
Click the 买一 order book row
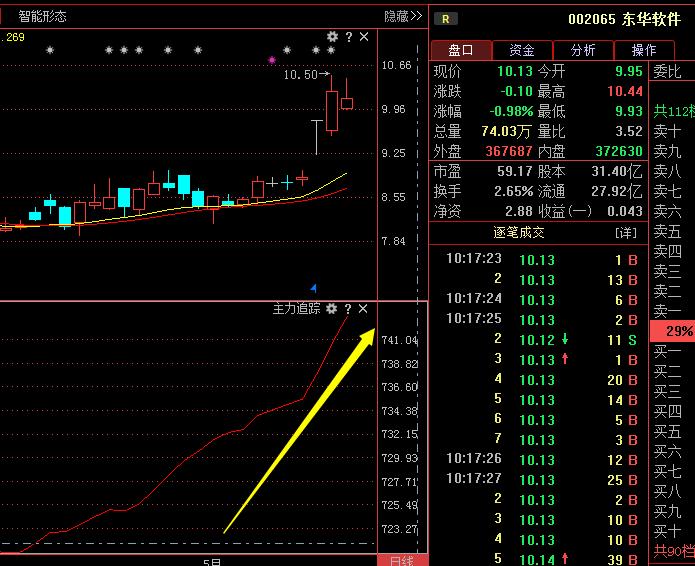coord(672,352)
